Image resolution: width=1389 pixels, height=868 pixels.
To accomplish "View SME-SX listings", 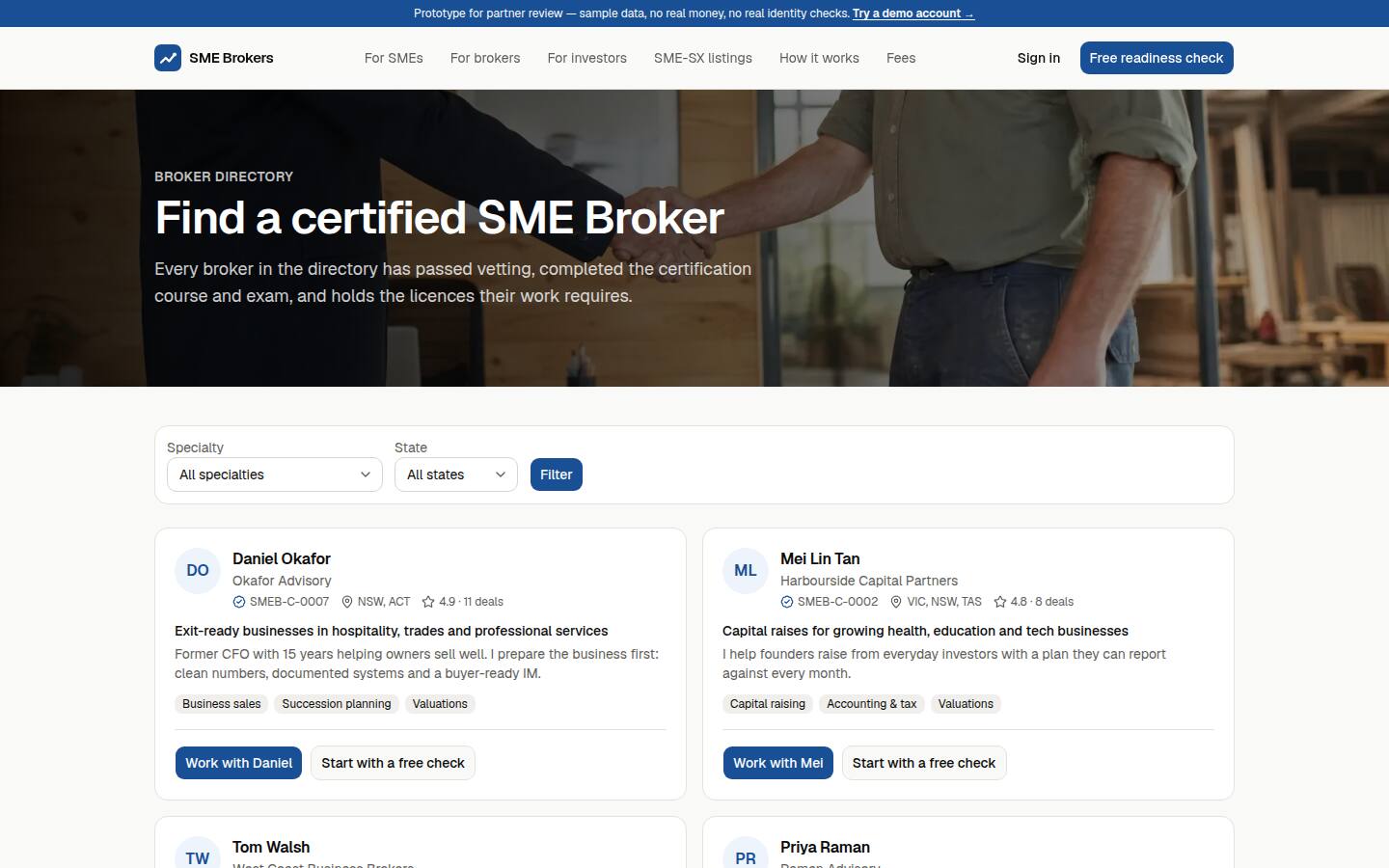I will [x=703, y=58].
